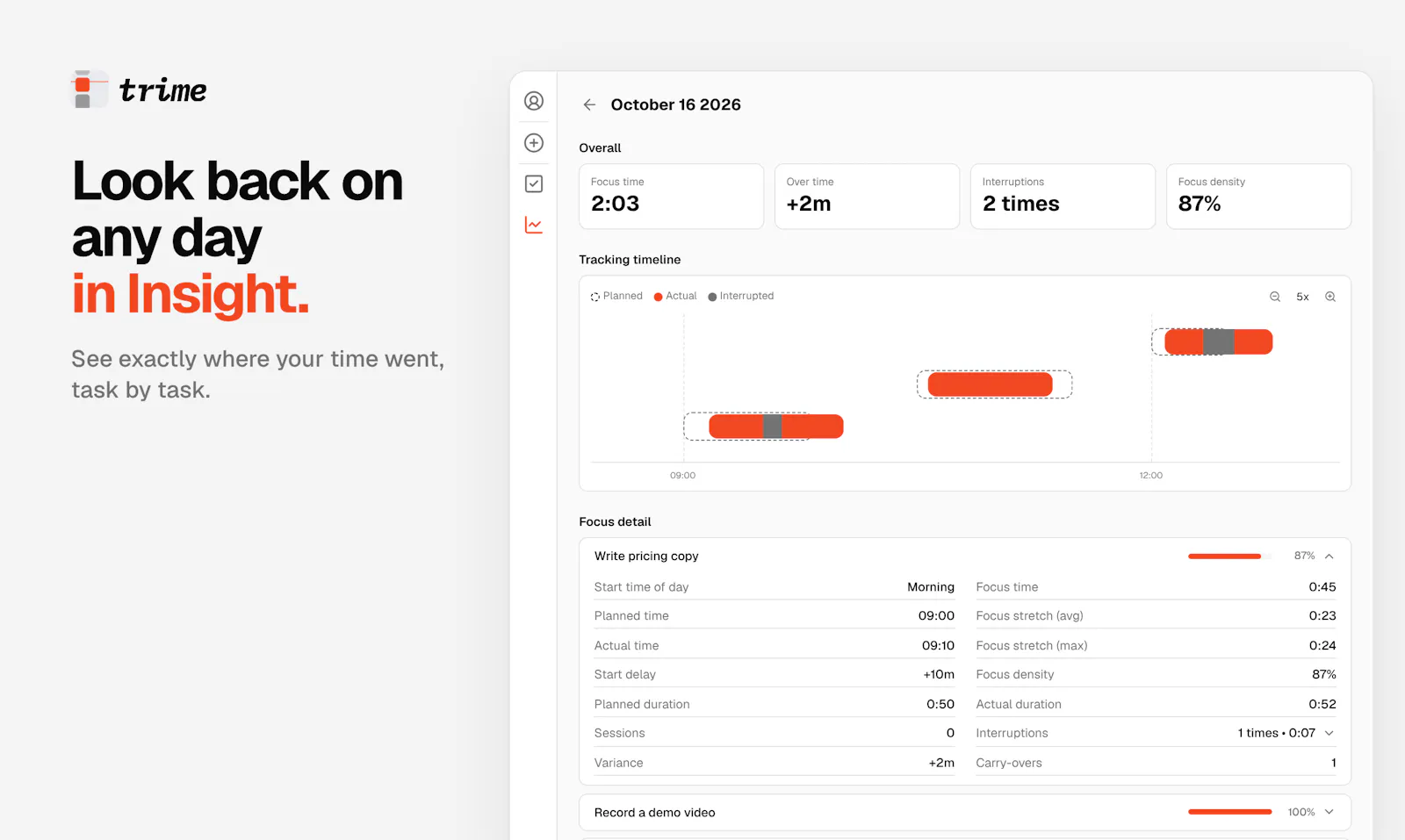Expand the Interruptions 1 times dropdown

(x=1329, y=733)
